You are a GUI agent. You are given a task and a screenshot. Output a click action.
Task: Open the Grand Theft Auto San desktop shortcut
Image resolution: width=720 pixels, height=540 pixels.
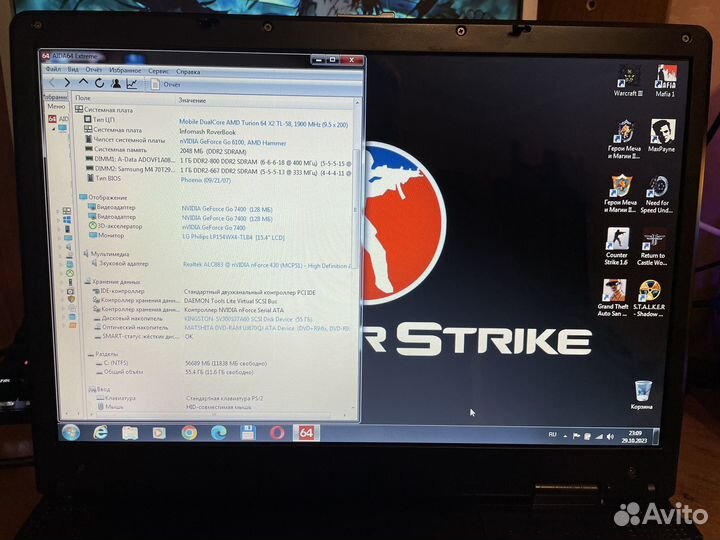[x=613, y=298]
